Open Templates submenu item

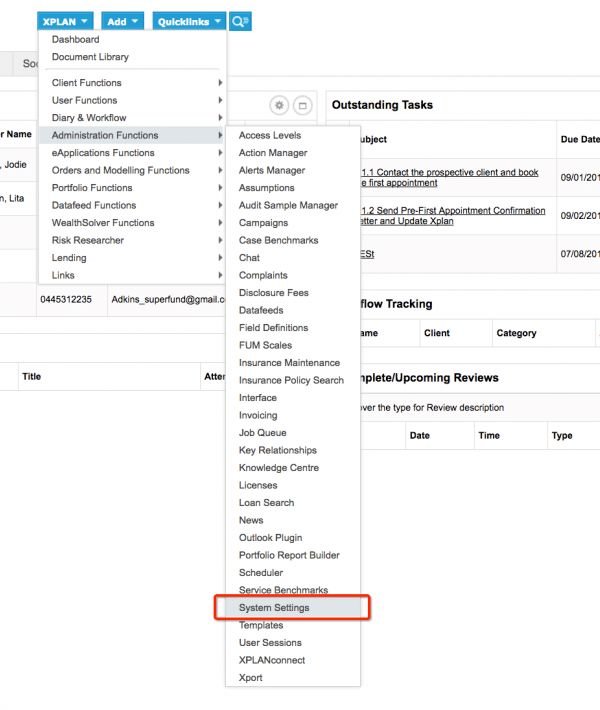261,625
